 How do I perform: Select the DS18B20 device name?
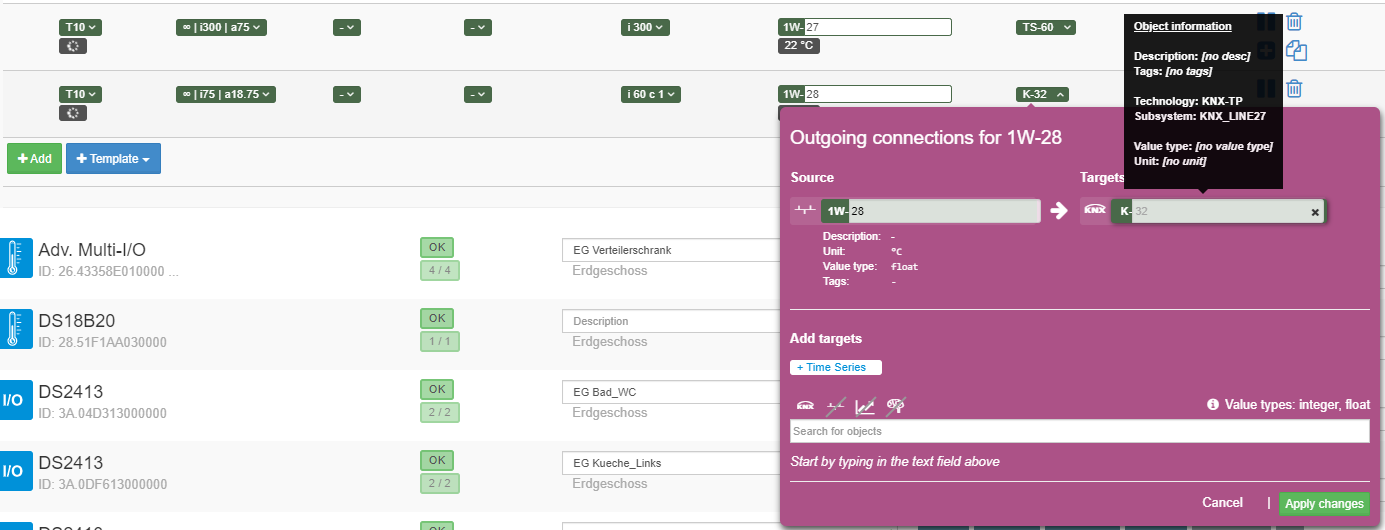pos(77,321)
